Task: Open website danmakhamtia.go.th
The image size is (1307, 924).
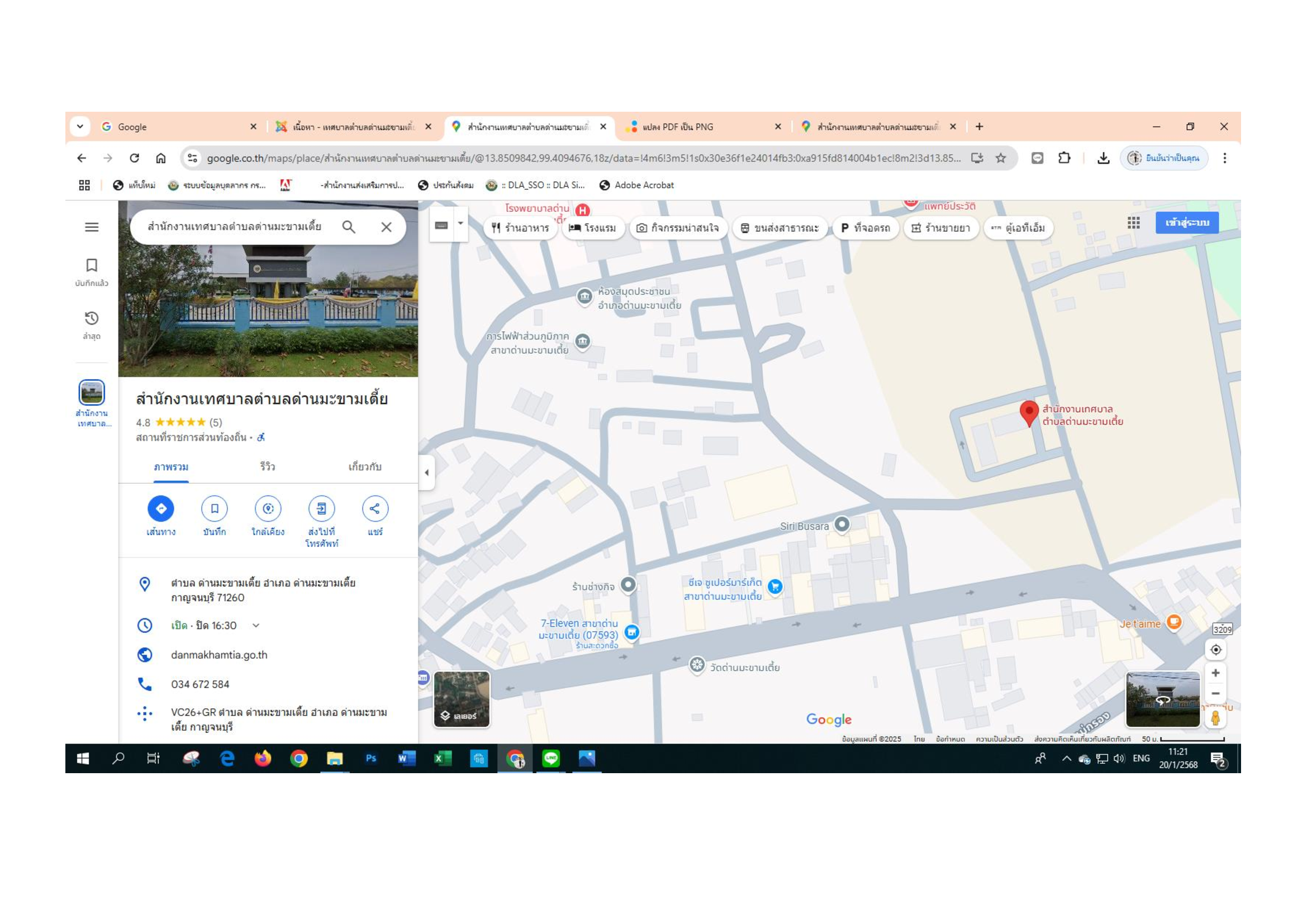Action: pyautogui.click(x=219, y=655)
